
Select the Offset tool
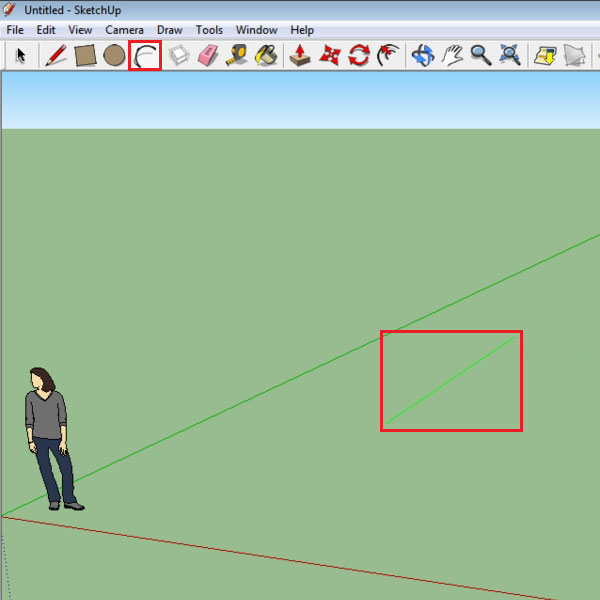point(388,55)
